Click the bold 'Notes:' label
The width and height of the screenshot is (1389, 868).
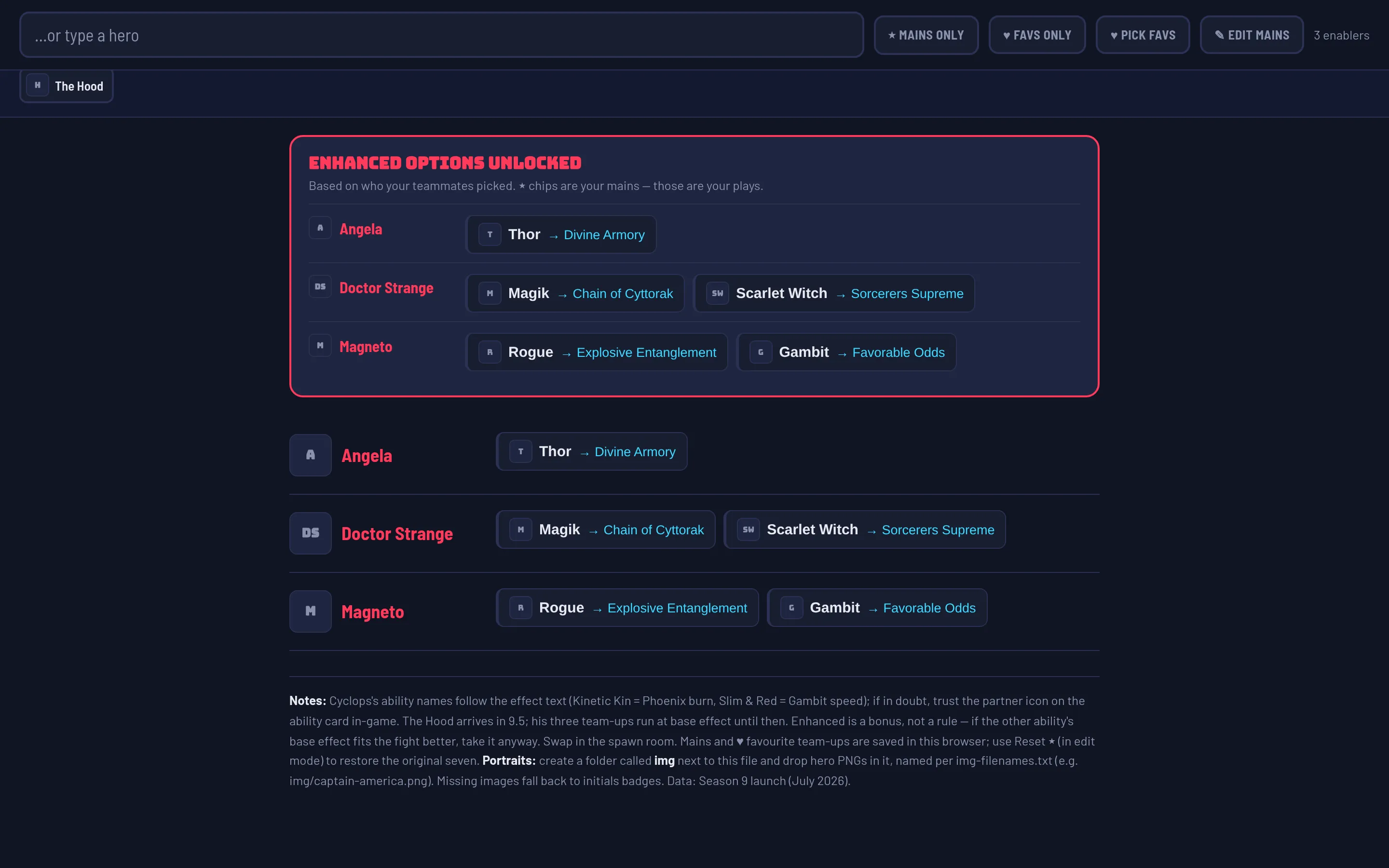click(x=308, y=701)
